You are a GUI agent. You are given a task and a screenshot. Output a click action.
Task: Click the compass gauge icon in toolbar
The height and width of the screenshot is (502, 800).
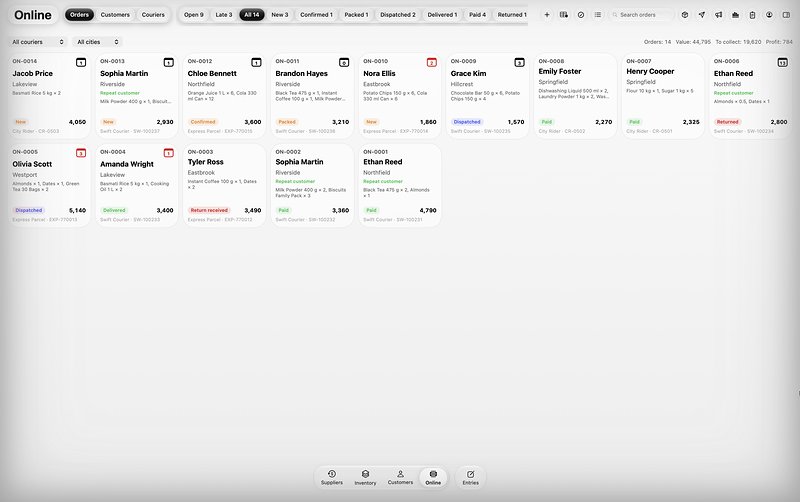(581, 15)
